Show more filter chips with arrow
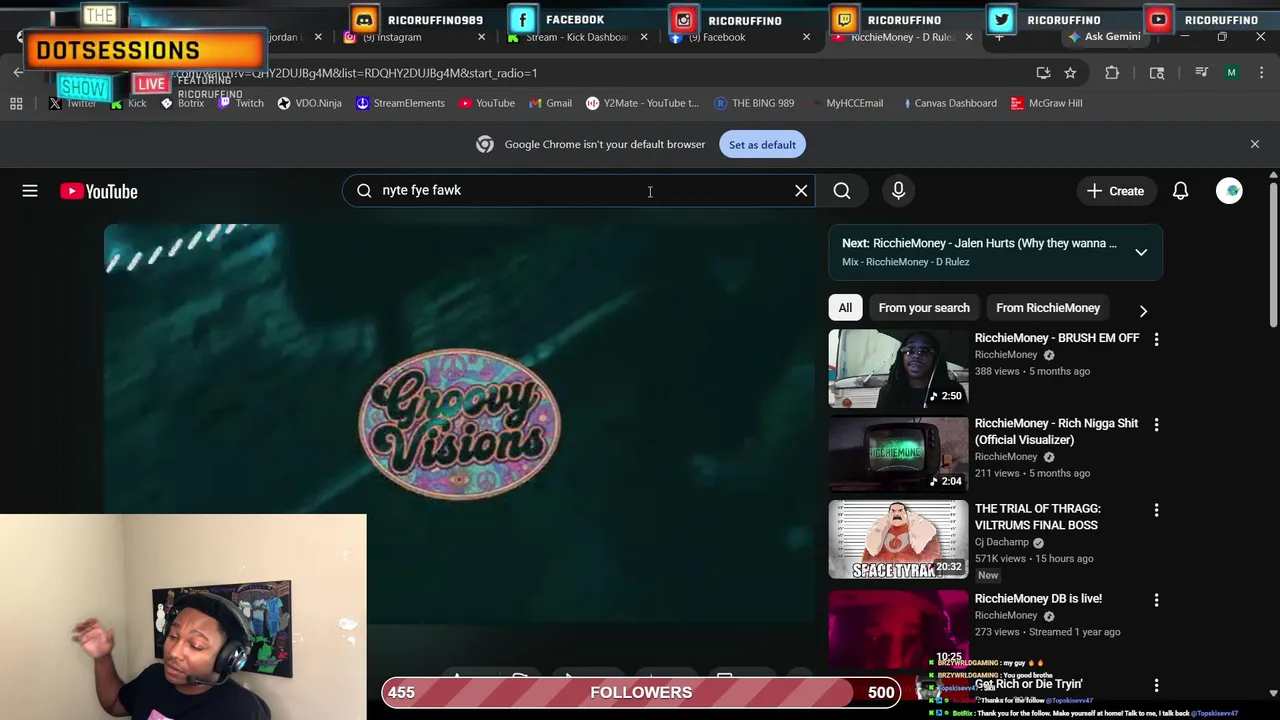Viewport: 1280px width, 720px height. 1143,311
